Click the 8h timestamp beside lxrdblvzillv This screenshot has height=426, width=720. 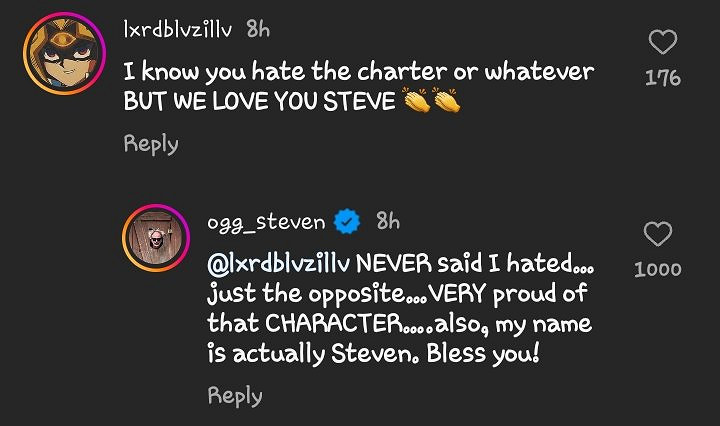pos(258,30)
